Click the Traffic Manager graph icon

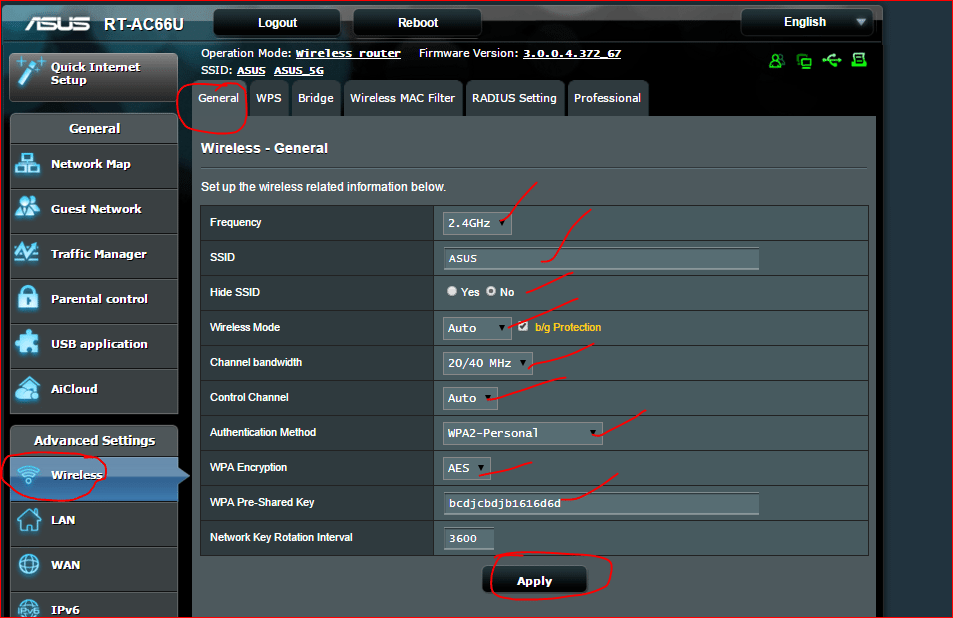click(x=27, y=252)
